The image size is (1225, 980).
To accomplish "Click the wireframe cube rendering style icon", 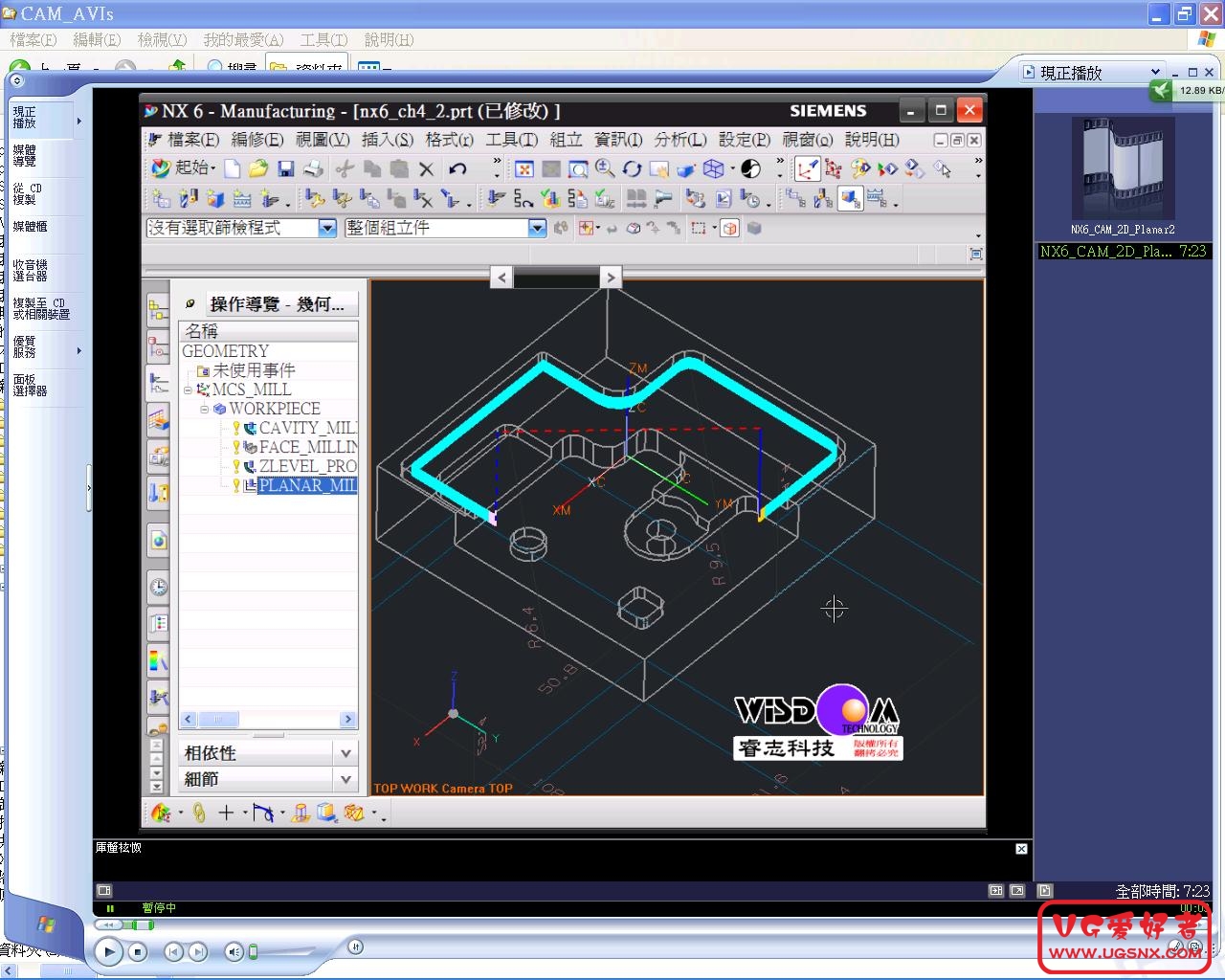I will pos(713,168).
